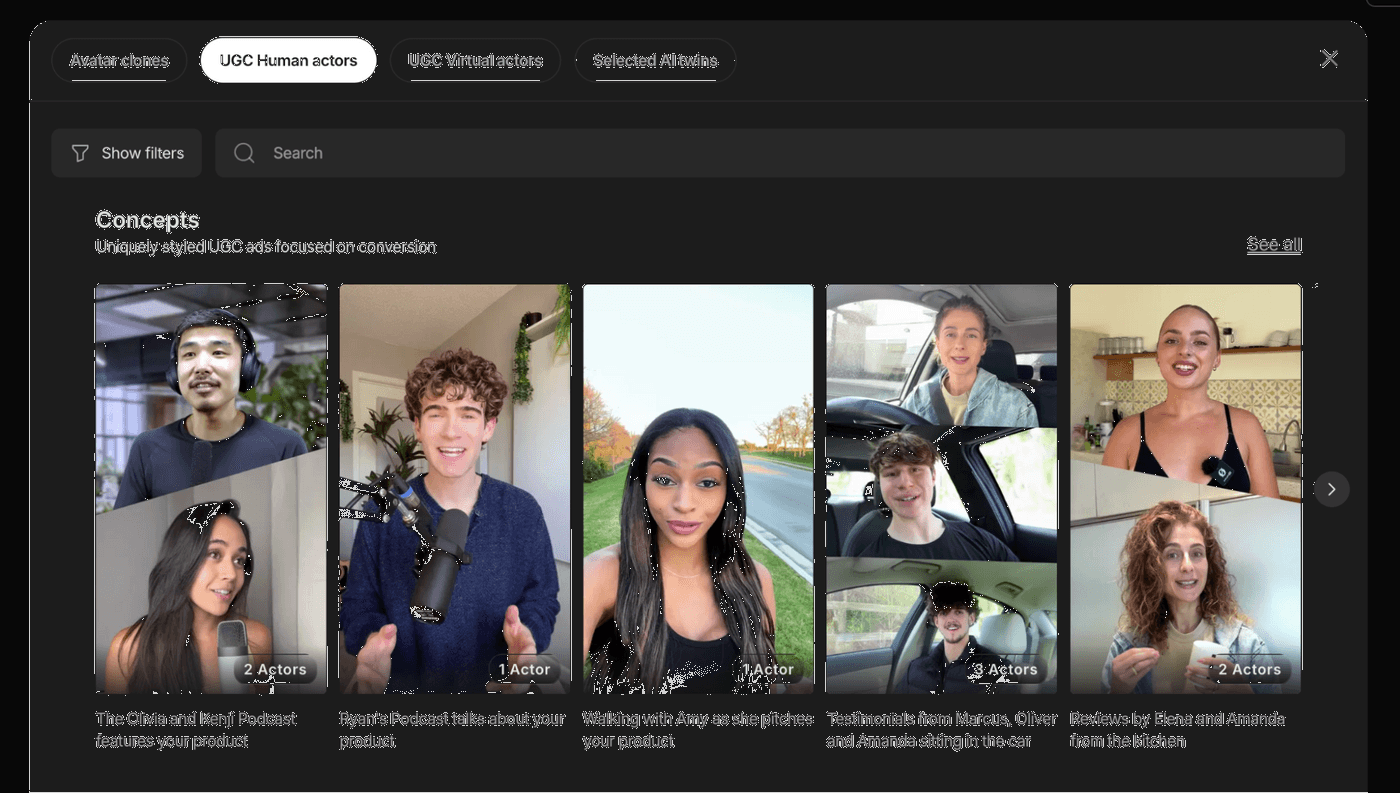Click the search magnifier icon
The width and height of the screenshot is (1400, 793).
coord(244,153)
